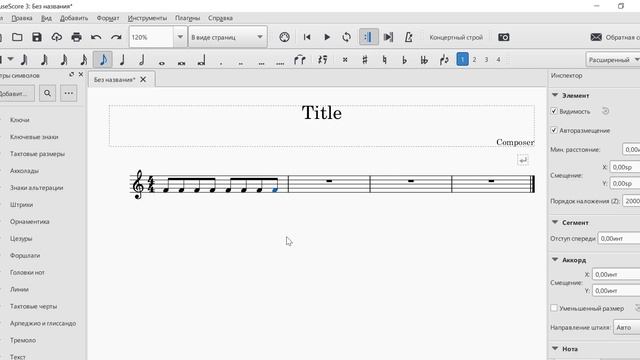The width and height of the screenshot is (640, 360).
Task: Apply natural accidental
Action: (x=384, y=60)
